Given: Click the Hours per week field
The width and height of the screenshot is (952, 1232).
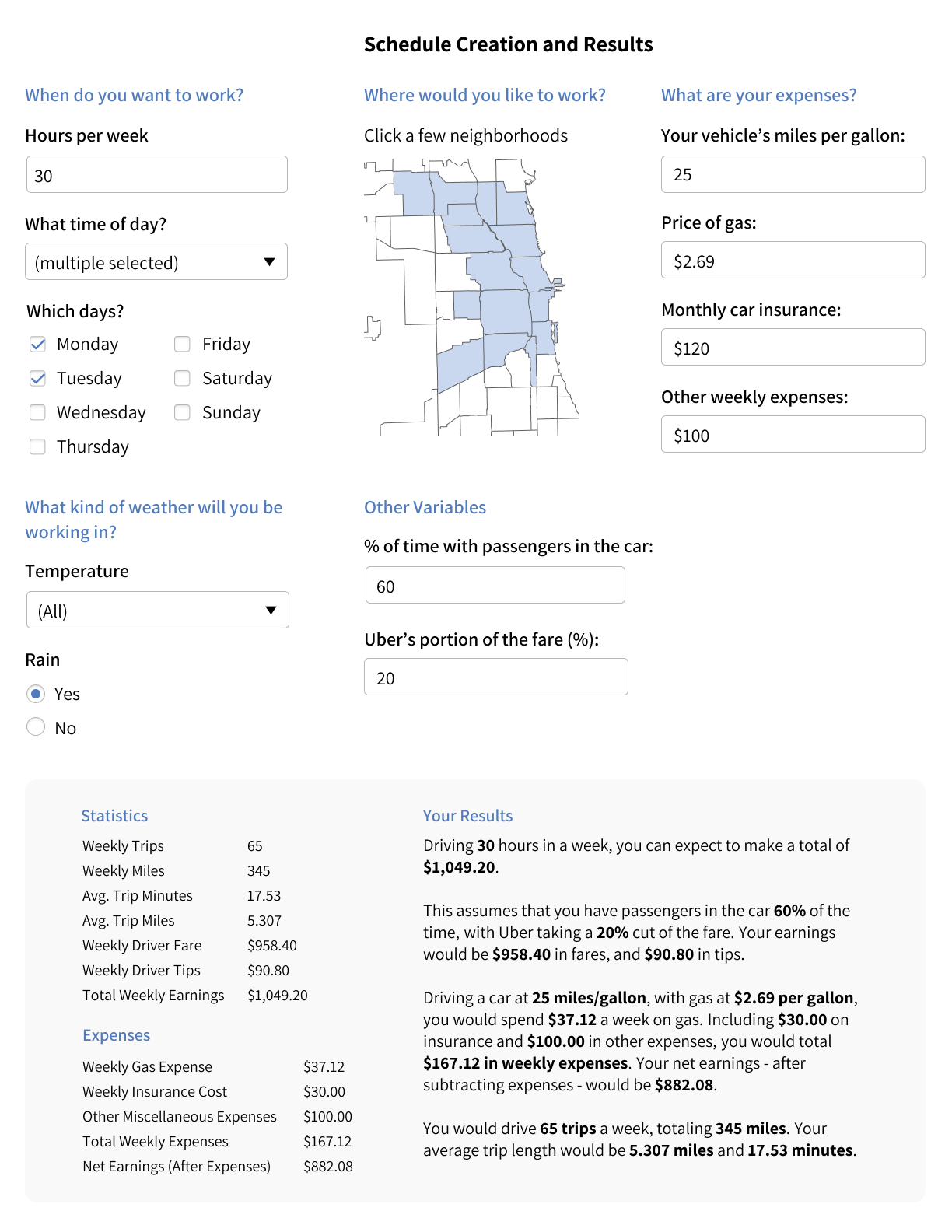Looking at the screenshot, I should click(x=156, y=175).
